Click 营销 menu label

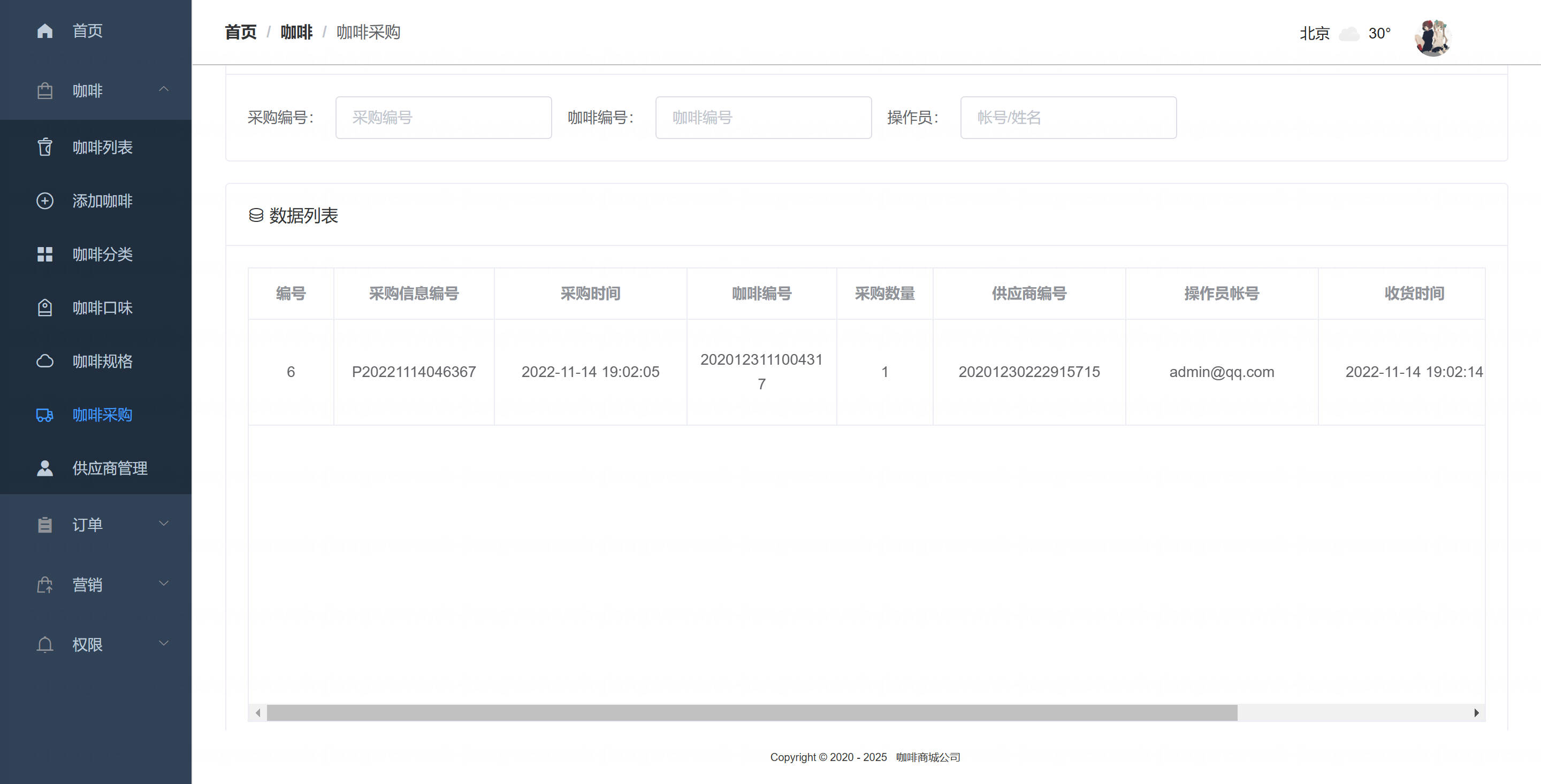(x=87, y=585)
